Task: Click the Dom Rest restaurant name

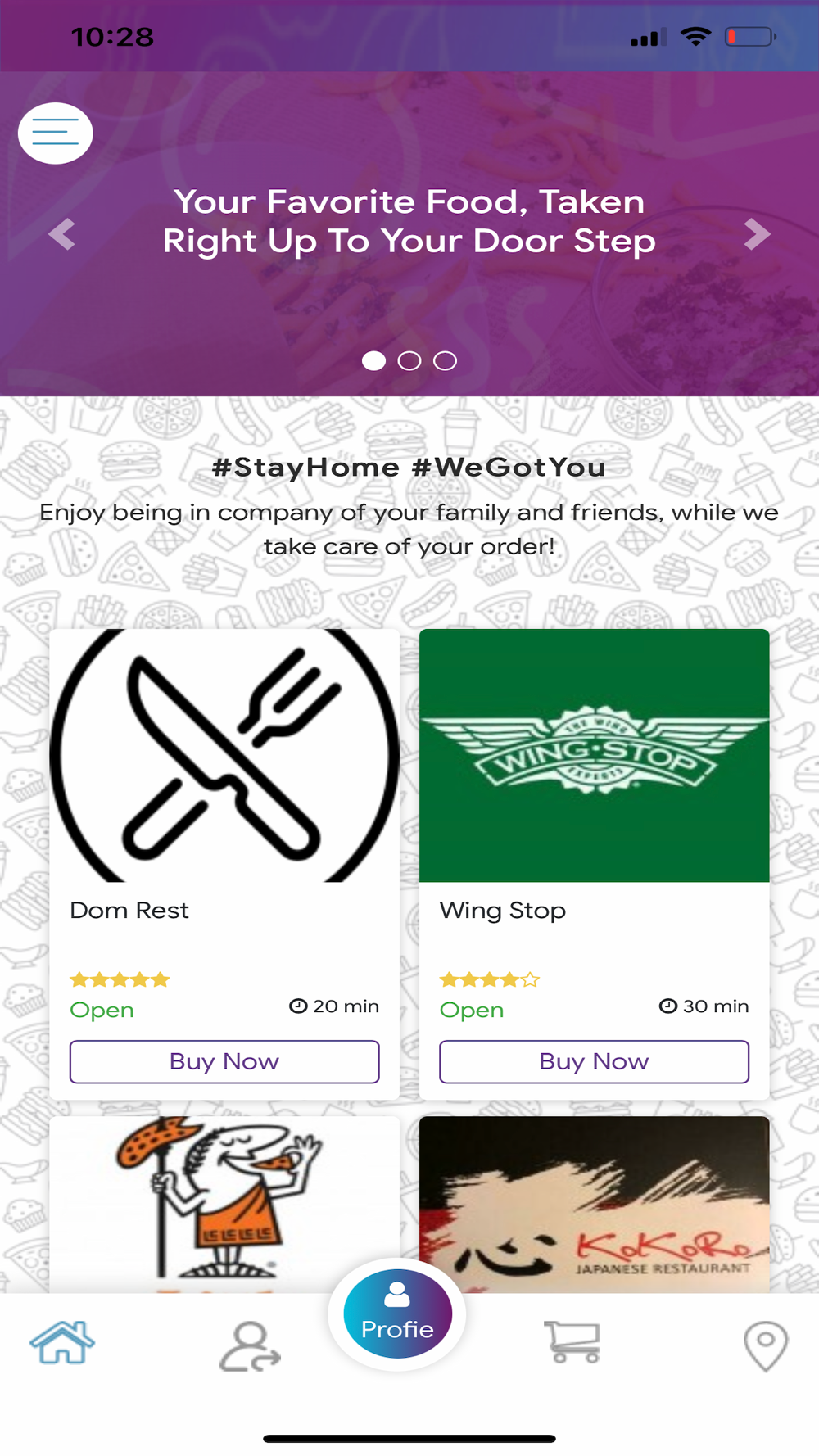Action: coord(129,911)
